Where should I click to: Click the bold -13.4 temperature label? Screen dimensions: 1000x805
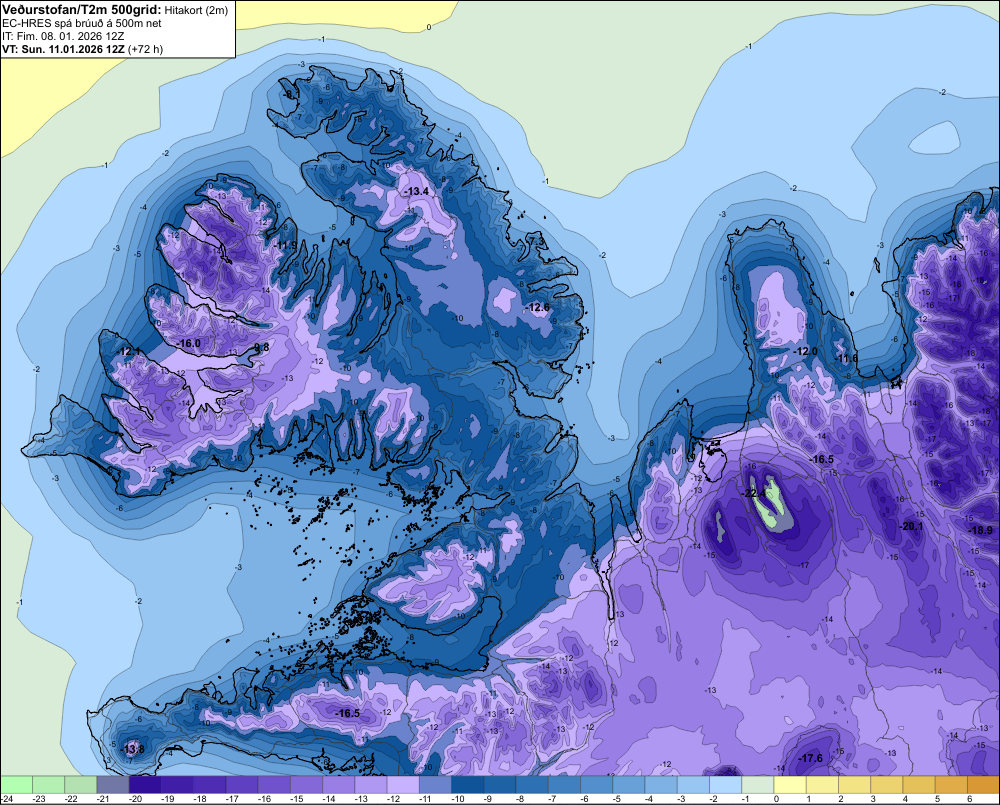pos(416,191)
